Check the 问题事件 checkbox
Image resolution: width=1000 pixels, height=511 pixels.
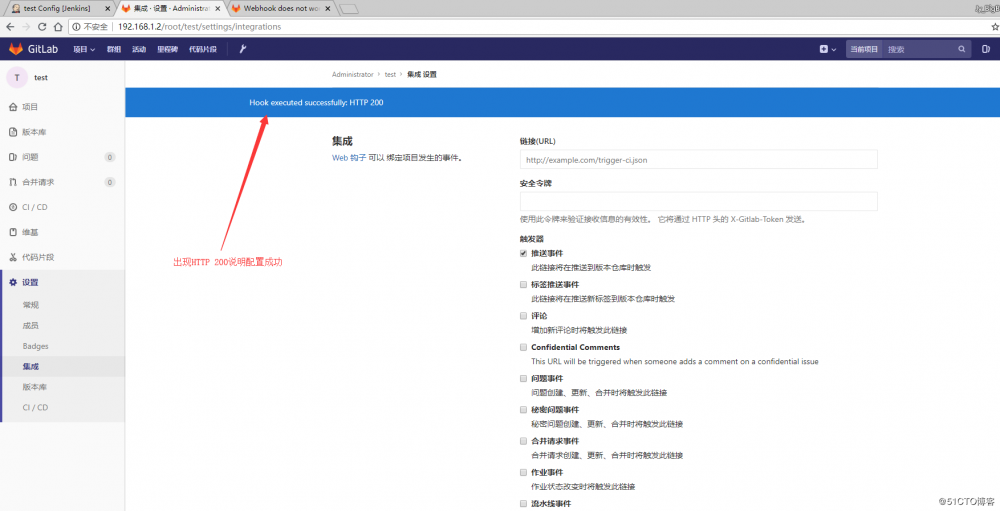tap(524, 378)
